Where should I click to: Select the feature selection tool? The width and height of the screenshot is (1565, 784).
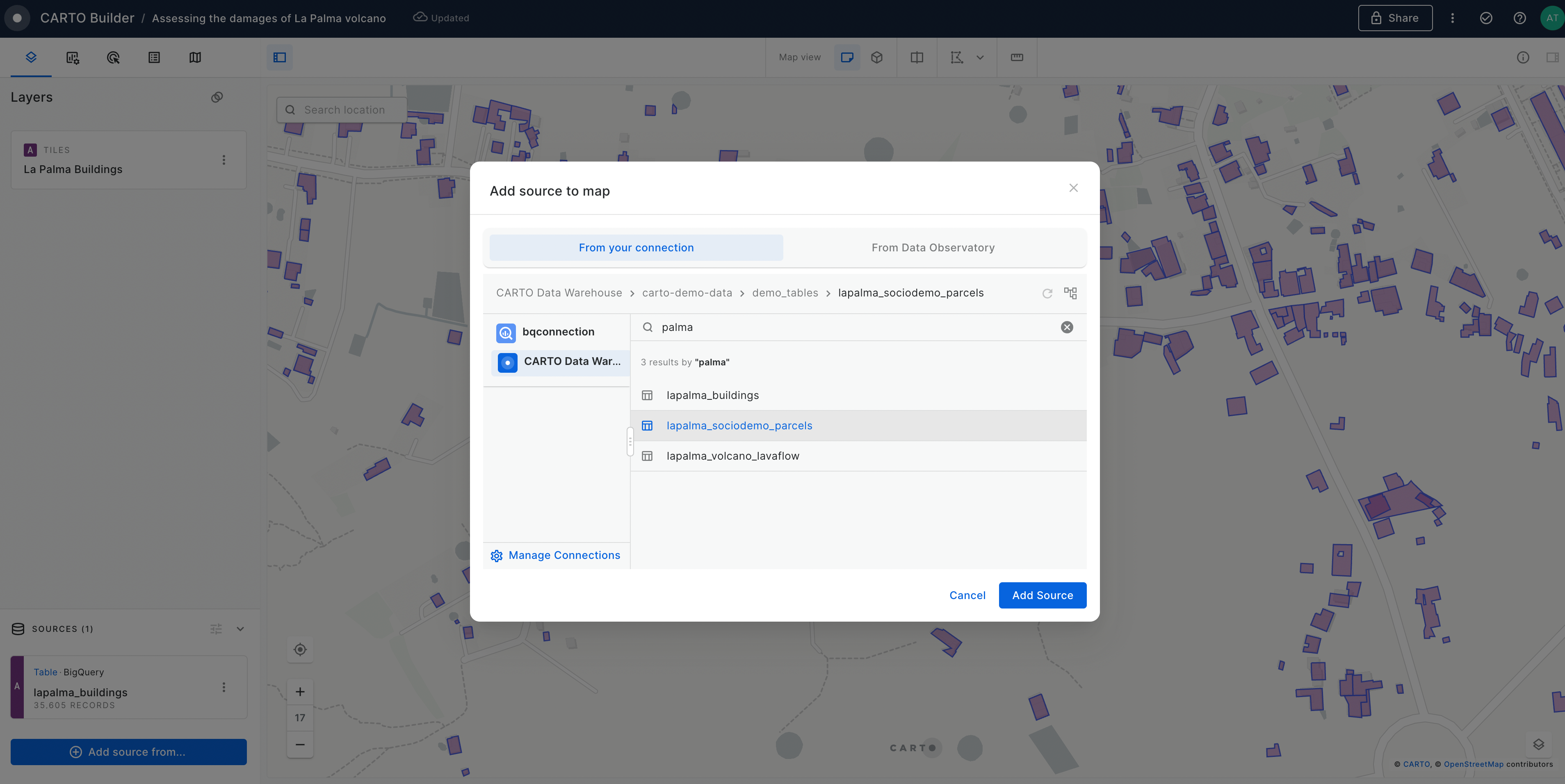click(957, 57)
